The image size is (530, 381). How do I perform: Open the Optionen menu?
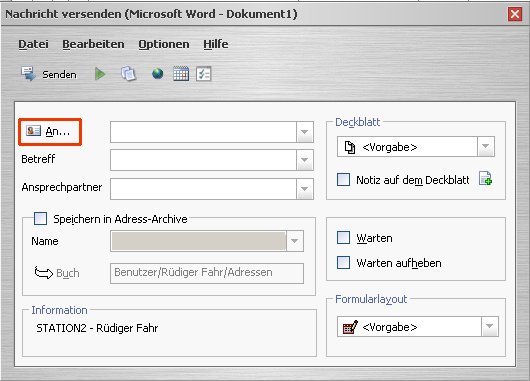point(164,44)
